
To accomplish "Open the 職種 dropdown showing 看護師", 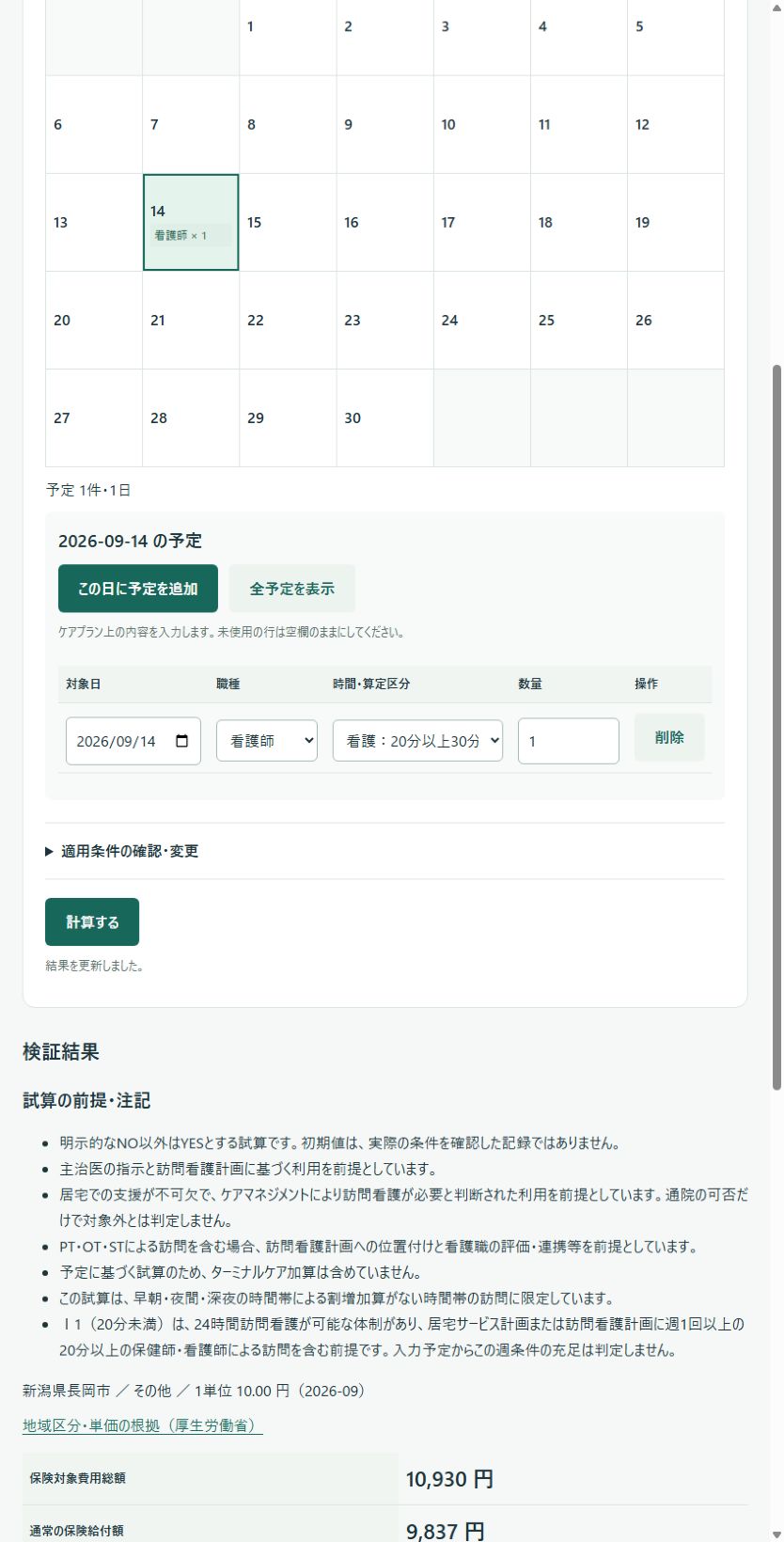I will coord(267,741).
